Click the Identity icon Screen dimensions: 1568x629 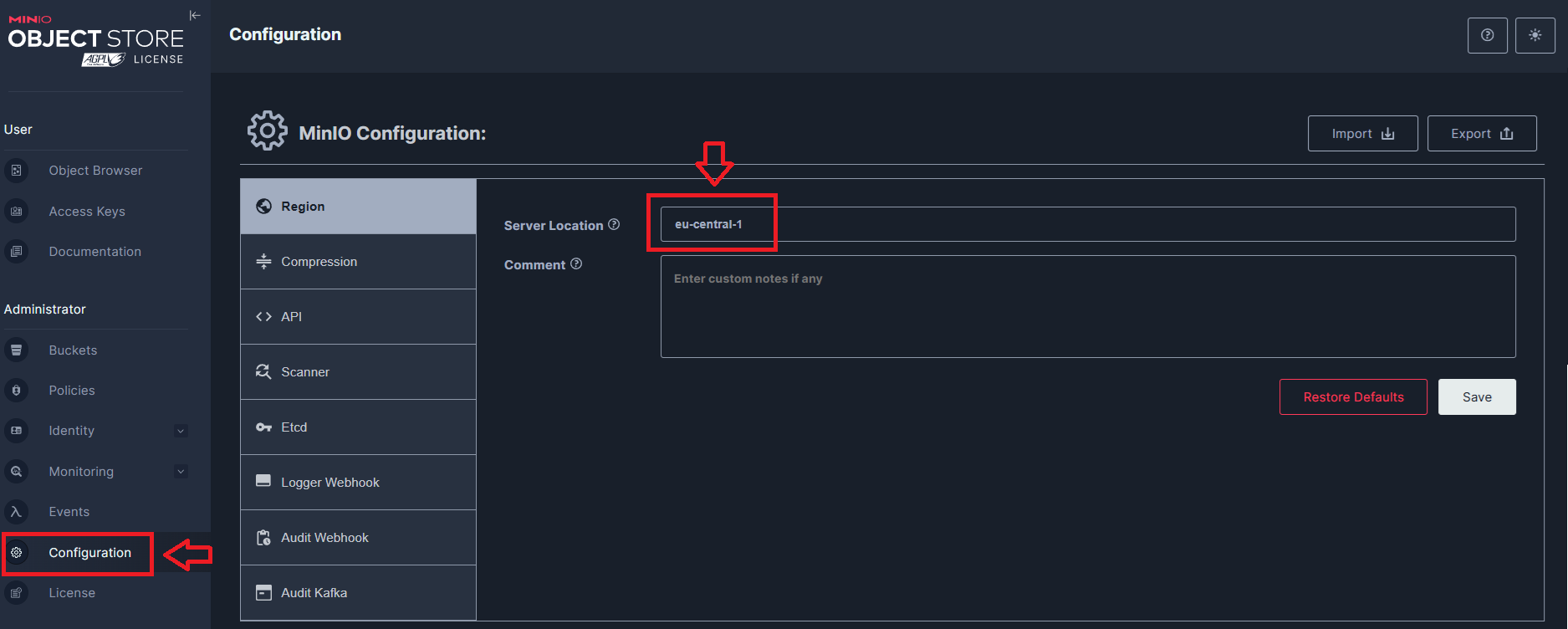16,431
